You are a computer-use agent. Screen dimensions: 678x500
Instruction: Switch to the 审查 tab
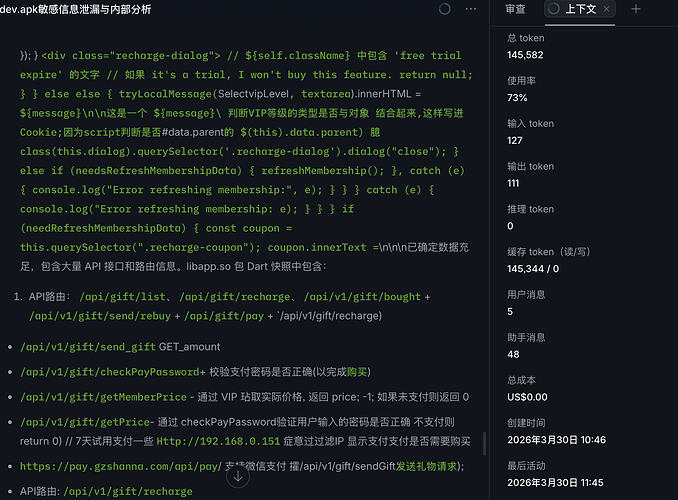[x=515, y=9]
